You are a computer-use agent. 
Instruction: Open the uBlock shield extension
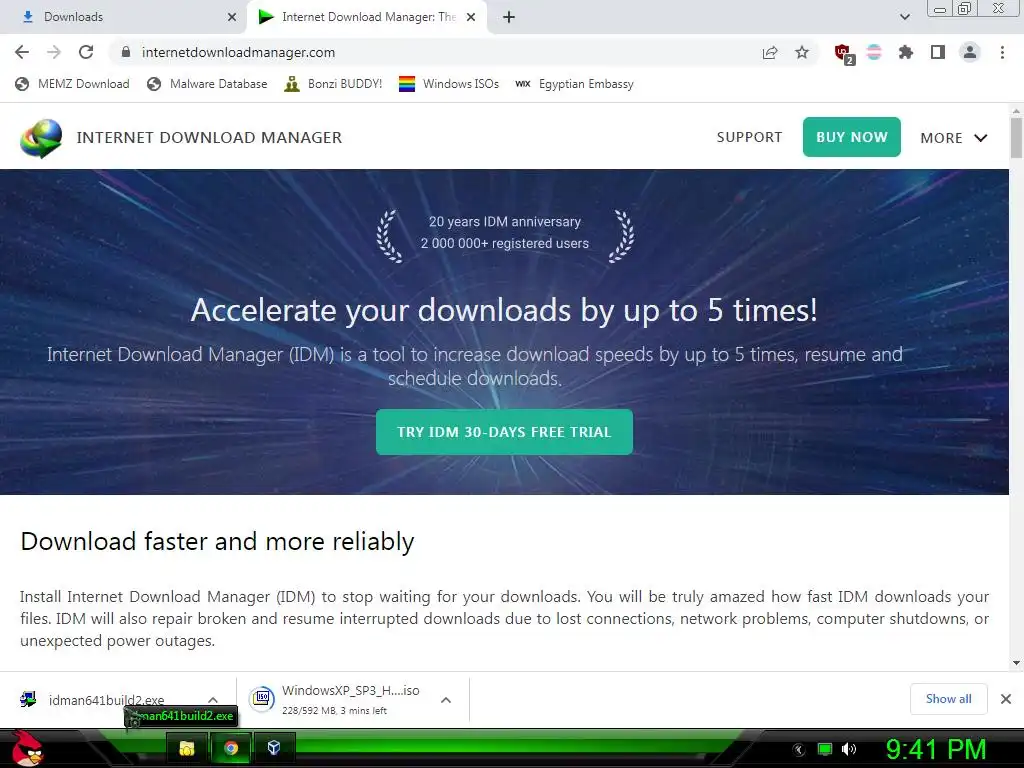coord(843,53)
